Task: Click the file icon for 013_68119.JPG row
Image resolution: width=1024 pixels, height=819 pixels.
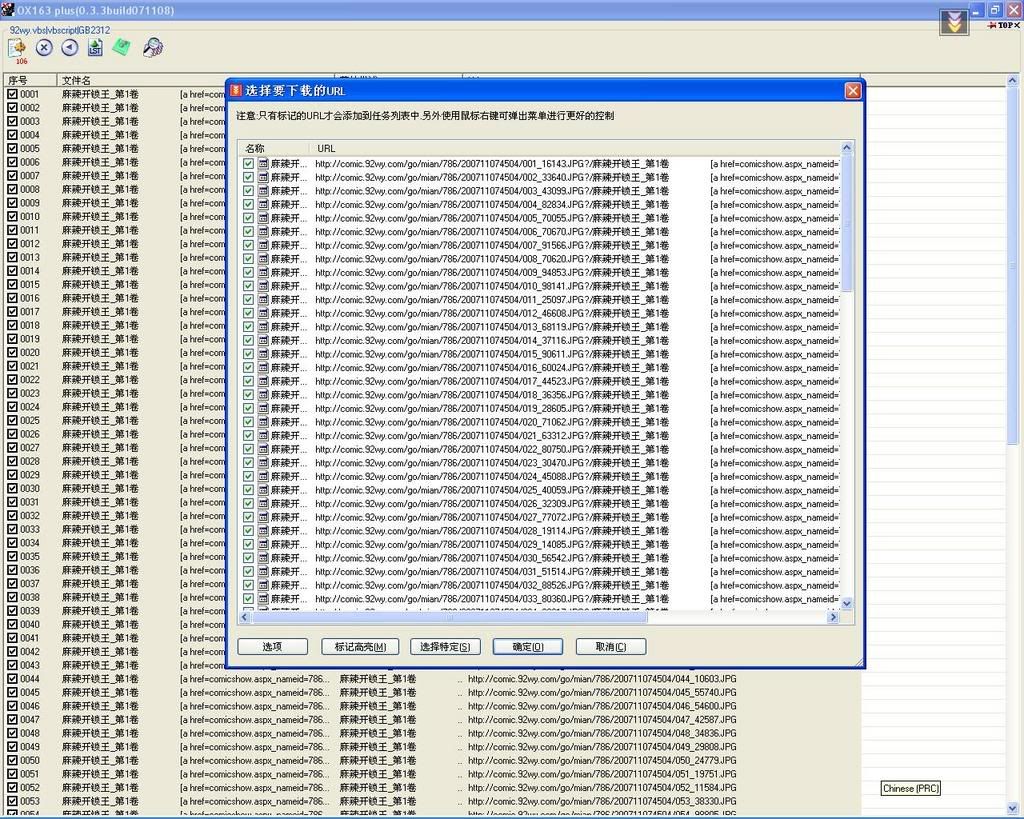Action: [x=263, y=327]
